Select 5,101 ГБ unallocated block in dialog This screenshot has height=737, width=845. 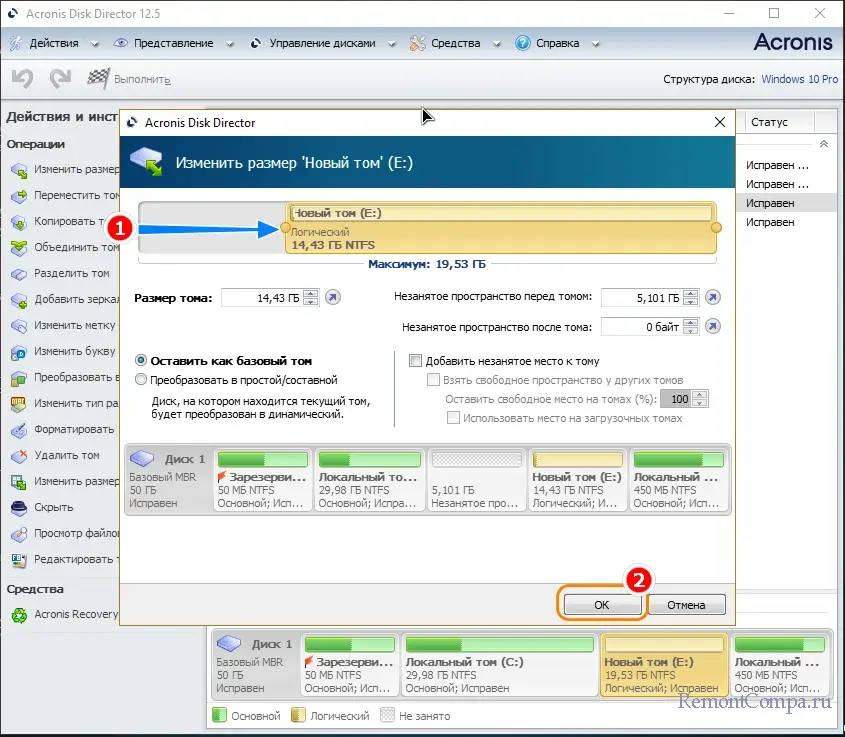coord(477,480)
